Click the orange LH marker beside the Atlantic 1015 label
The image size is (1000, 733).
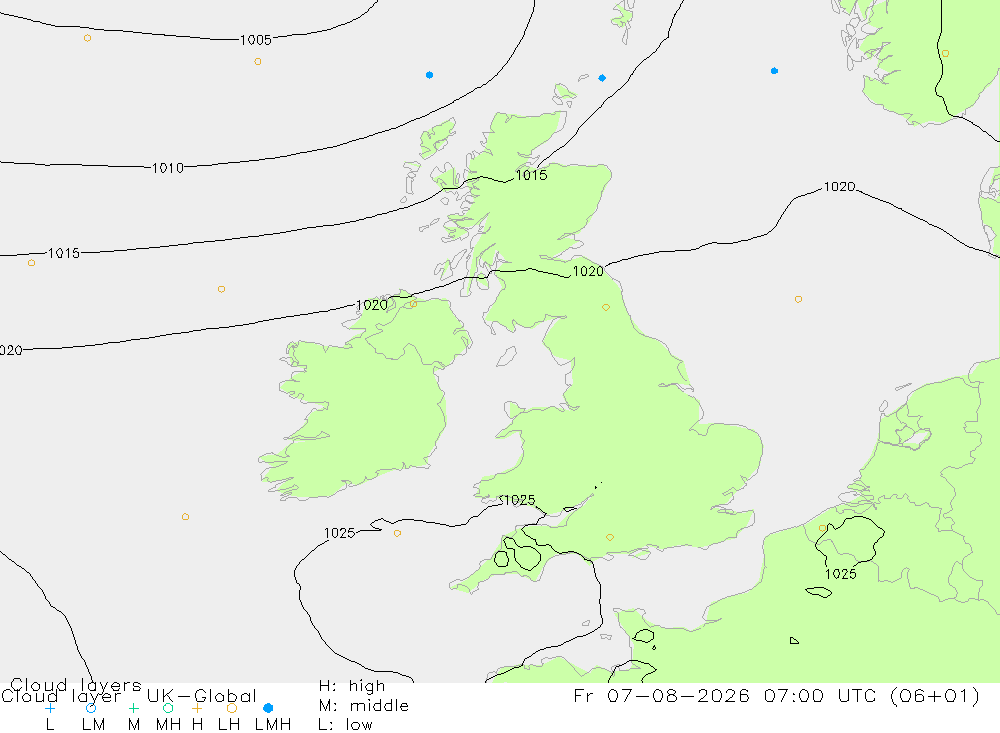coord(31,263)
